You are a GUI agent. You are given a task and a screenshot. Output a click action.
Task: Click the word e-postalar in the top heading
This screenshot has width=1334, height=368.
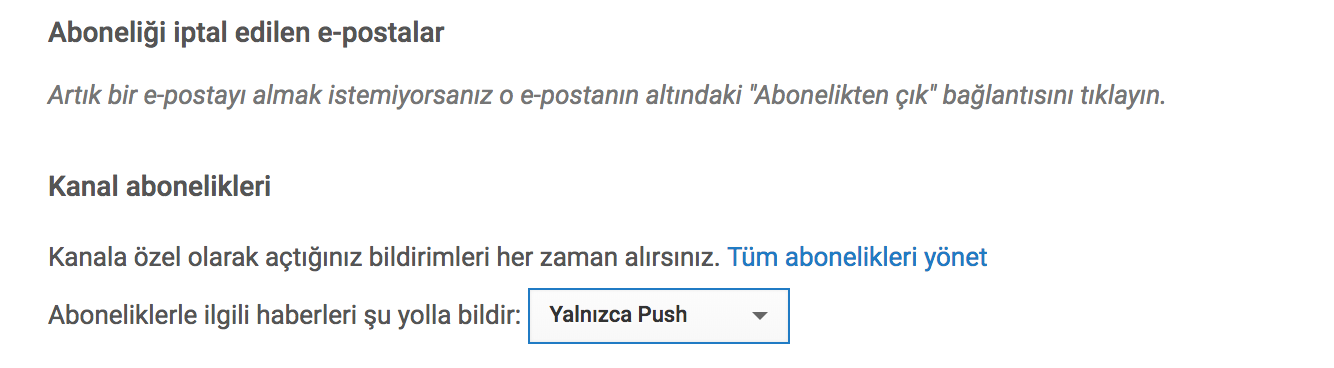point(391,33)
